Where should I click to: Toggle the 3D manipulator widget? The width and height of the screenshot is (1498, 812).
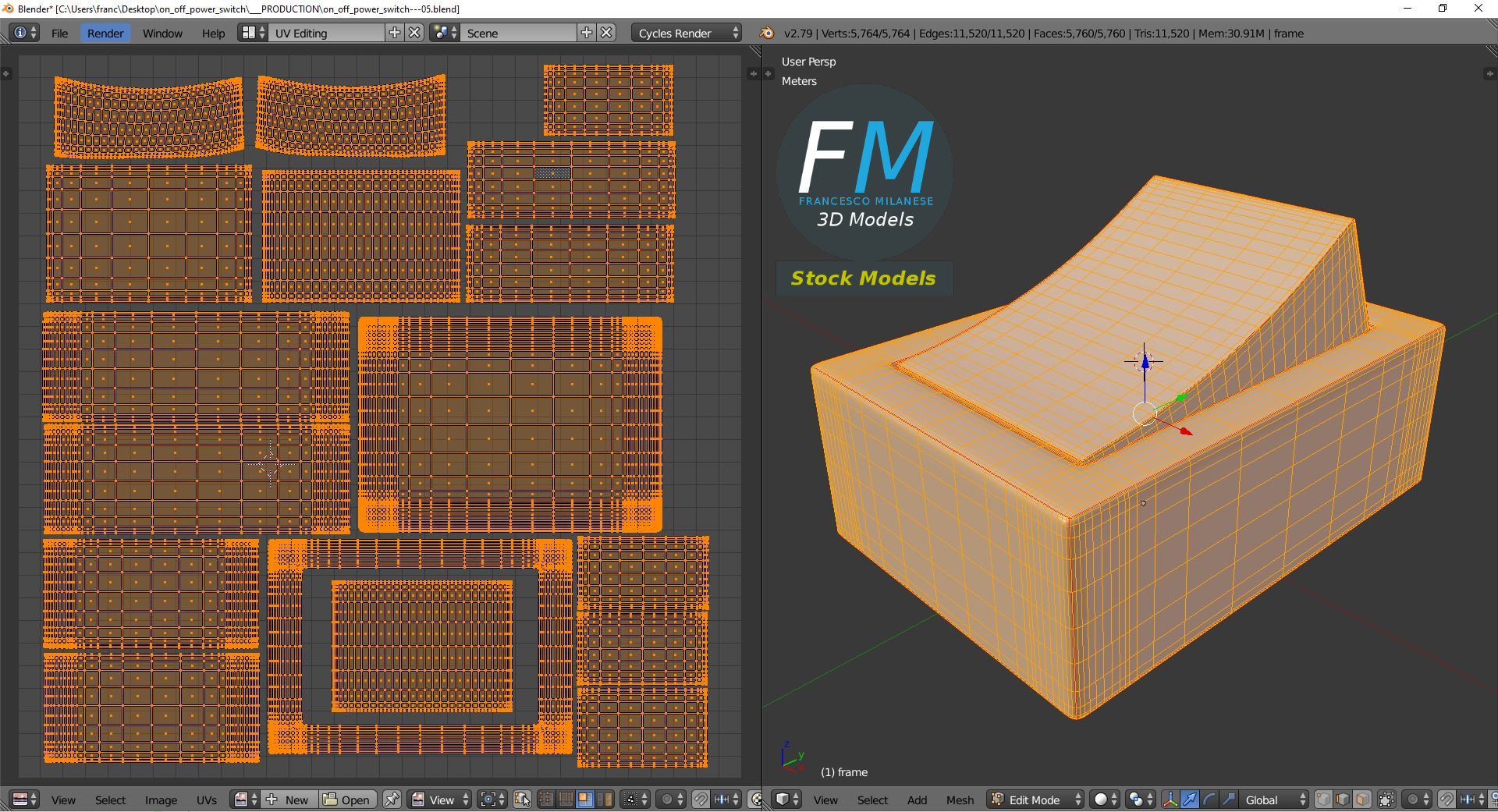point(1170,800)
